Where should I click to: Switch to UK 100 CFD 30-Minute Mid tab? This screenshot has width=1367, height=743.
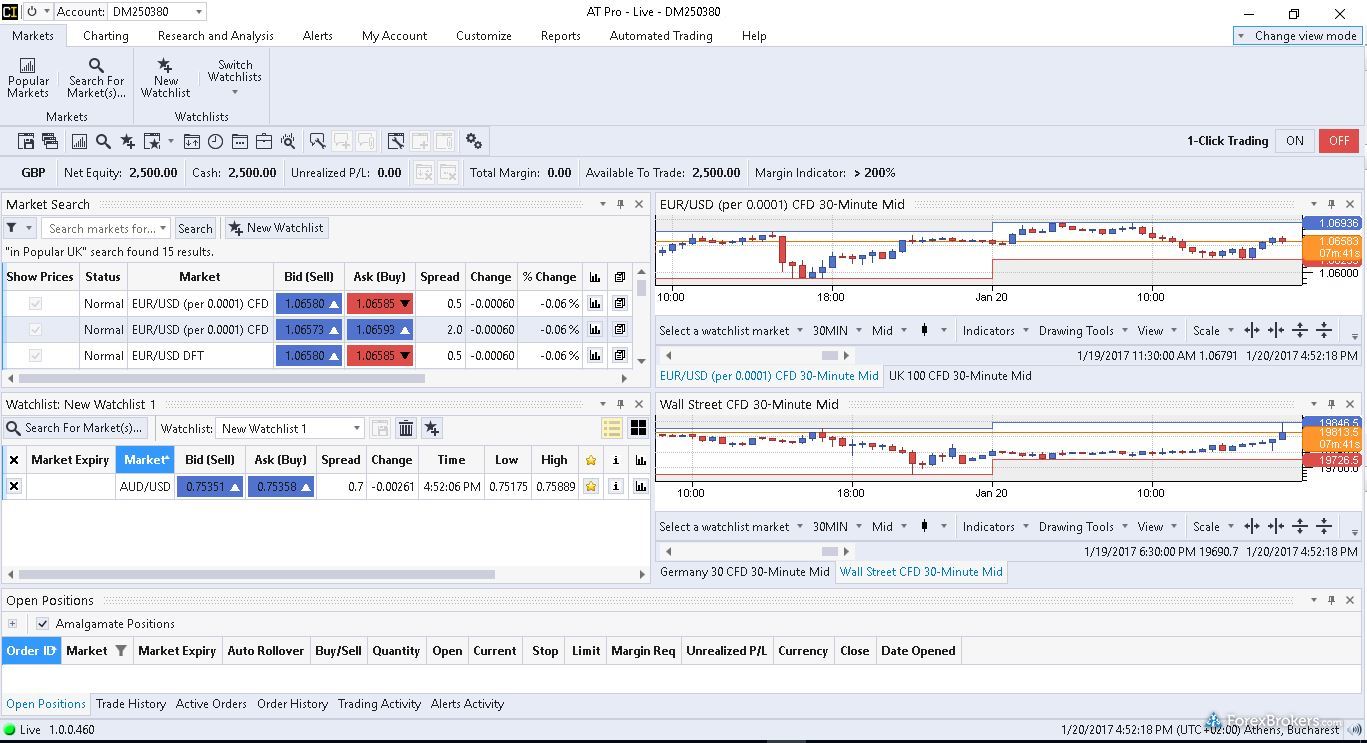point(959,376)
